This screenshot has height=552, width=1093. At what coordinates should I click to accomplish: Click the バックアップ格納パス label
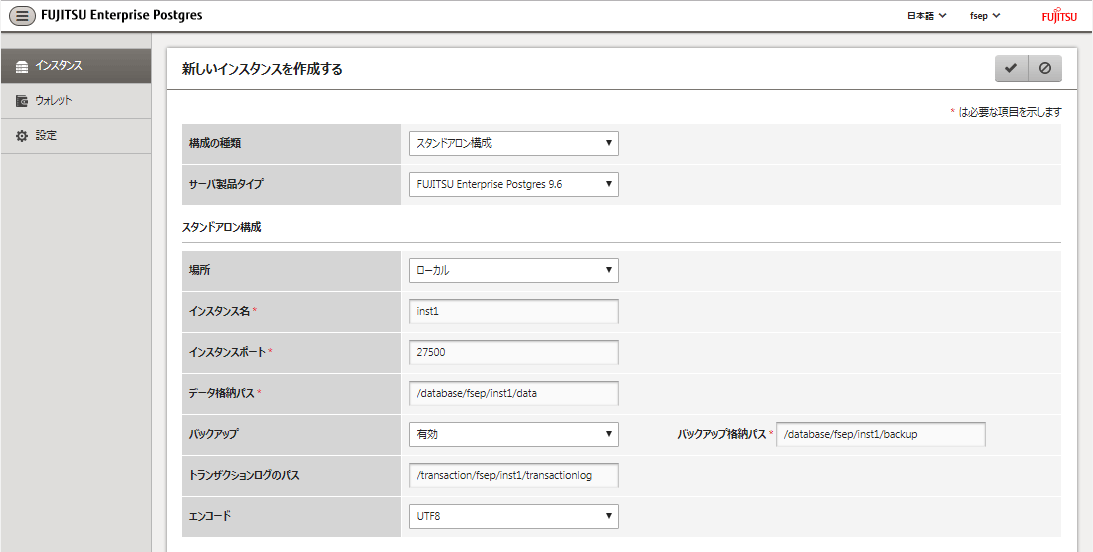(721, 434)
